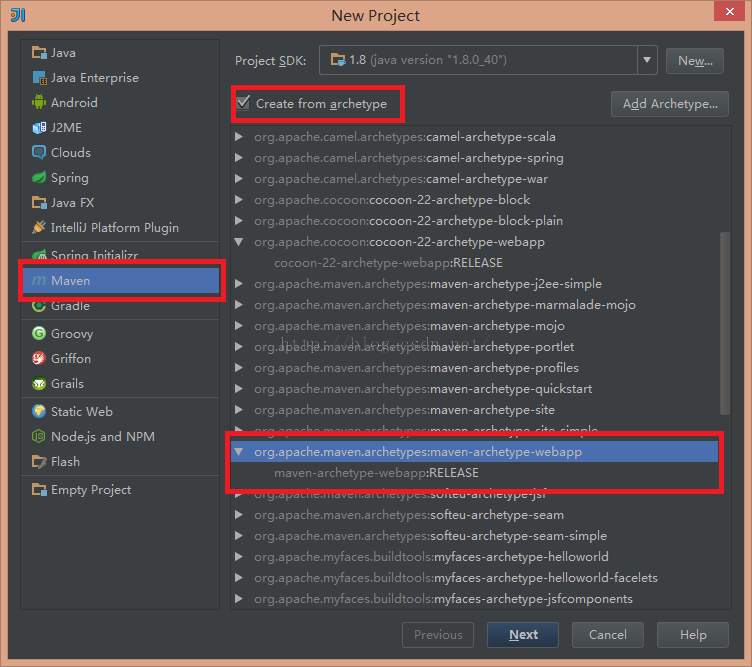Expand camel-archetype-spring tree node
Screen dimensions: 752x667
coord(238,158)
